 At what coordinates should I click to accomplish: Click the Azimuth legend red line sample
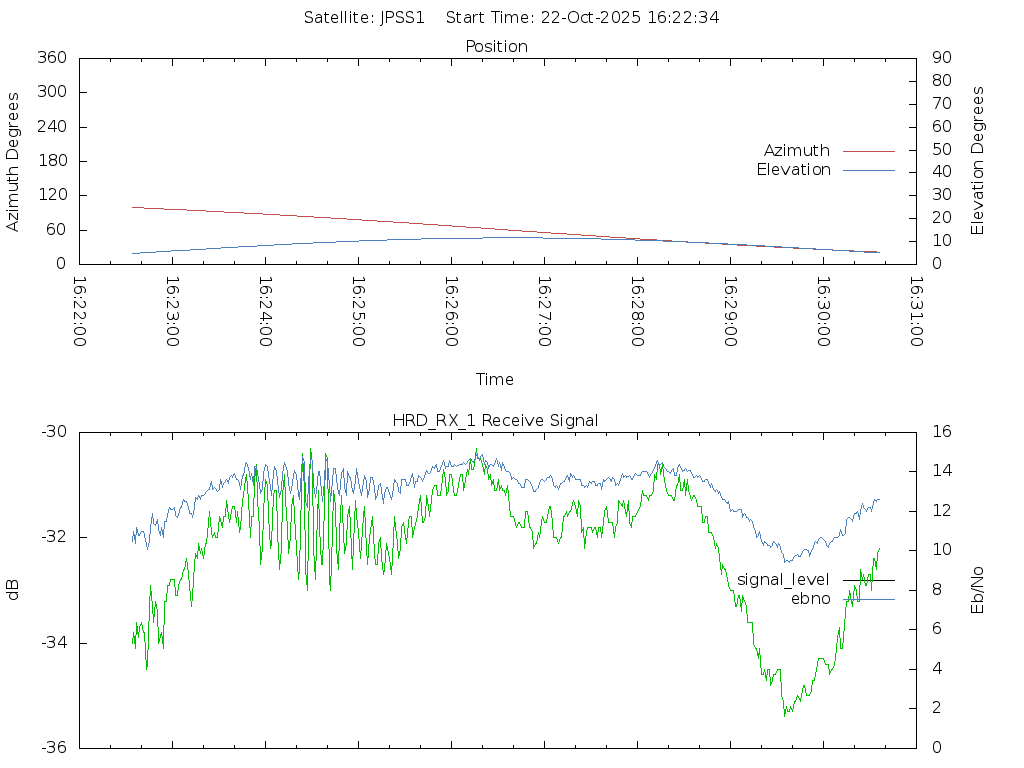pos(868,151)
